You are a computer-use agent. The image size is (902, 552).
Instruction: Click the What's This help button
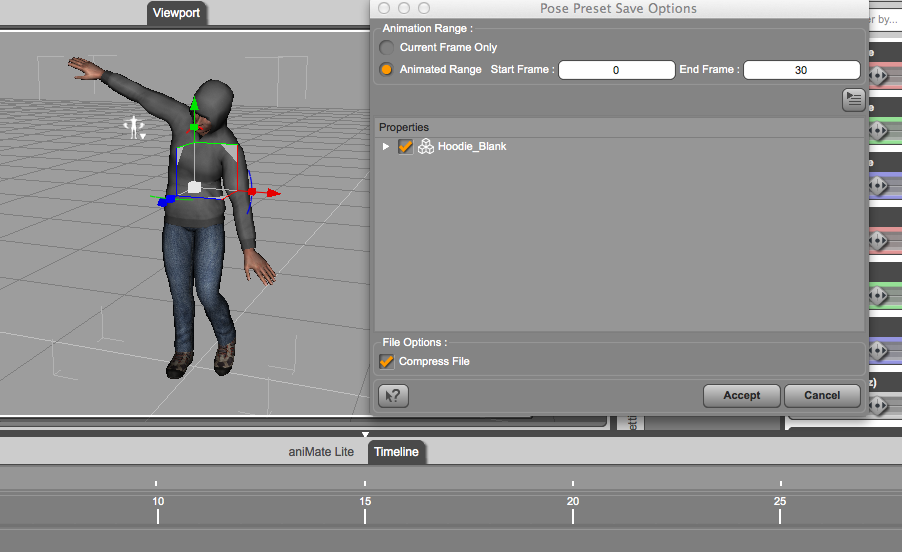(x=393, y=396)
